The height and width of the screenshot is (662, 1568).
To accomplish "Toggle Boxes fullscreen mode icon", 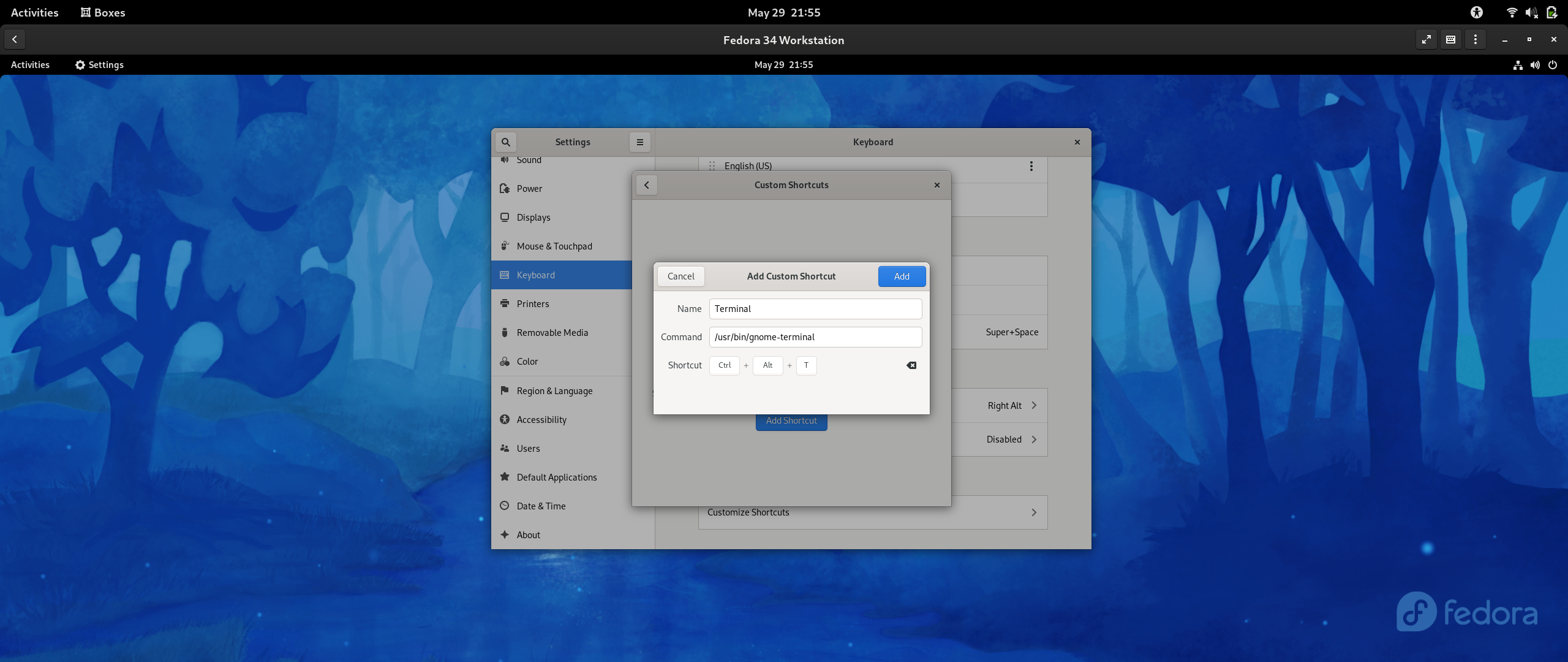I will pos(1427,39).
